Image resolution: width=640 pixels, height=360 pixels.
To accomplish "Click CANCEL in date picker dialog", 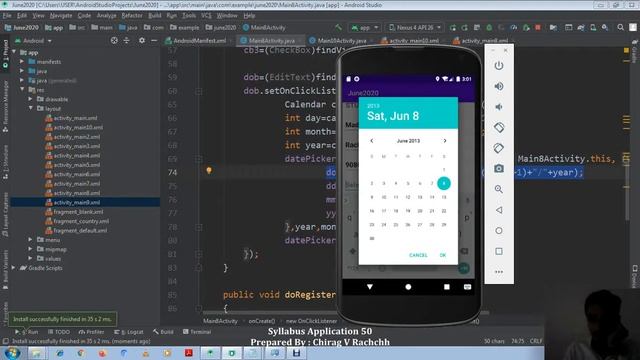I will [x=418, y=255].
